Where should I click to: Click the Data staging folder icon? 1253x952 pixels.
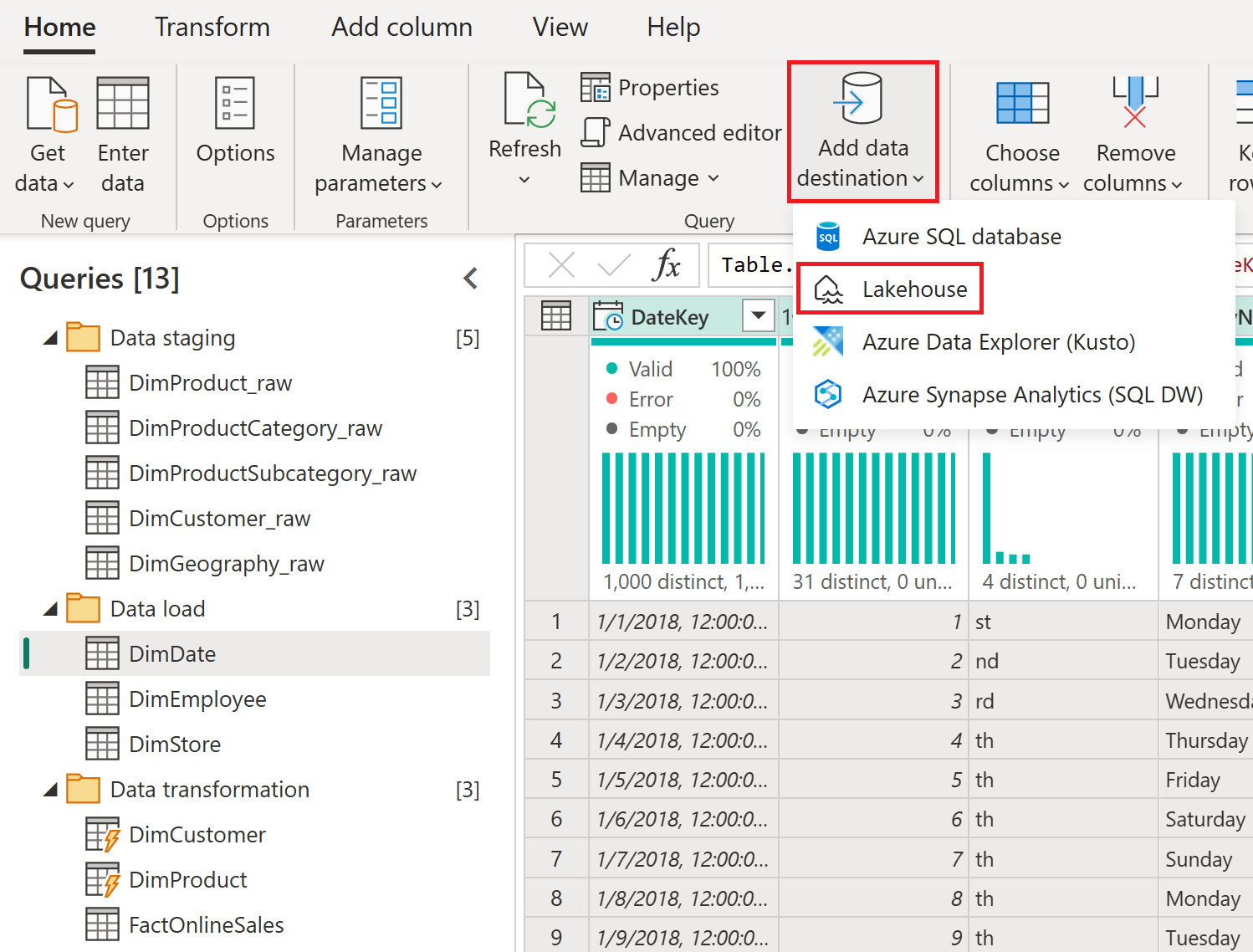click(83, 337)
